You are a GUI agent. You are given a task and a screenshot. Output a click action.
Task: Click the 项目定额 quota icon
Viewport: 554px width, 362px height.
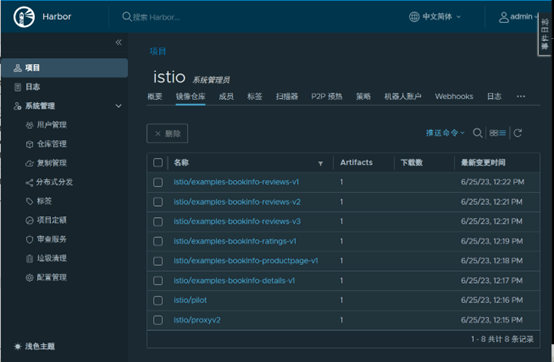[x=29, y=220]
